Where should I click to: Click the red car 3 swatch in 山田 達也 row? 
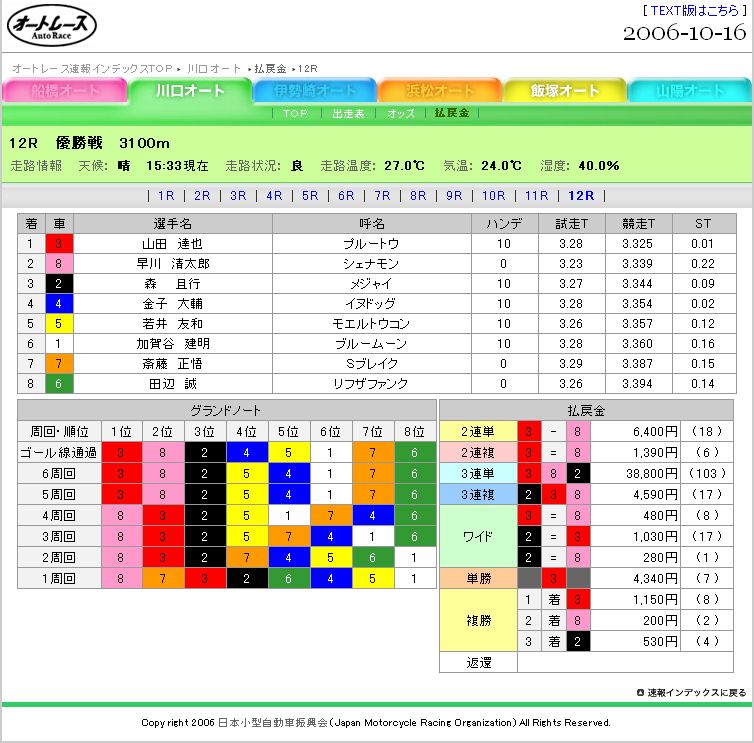59,244
